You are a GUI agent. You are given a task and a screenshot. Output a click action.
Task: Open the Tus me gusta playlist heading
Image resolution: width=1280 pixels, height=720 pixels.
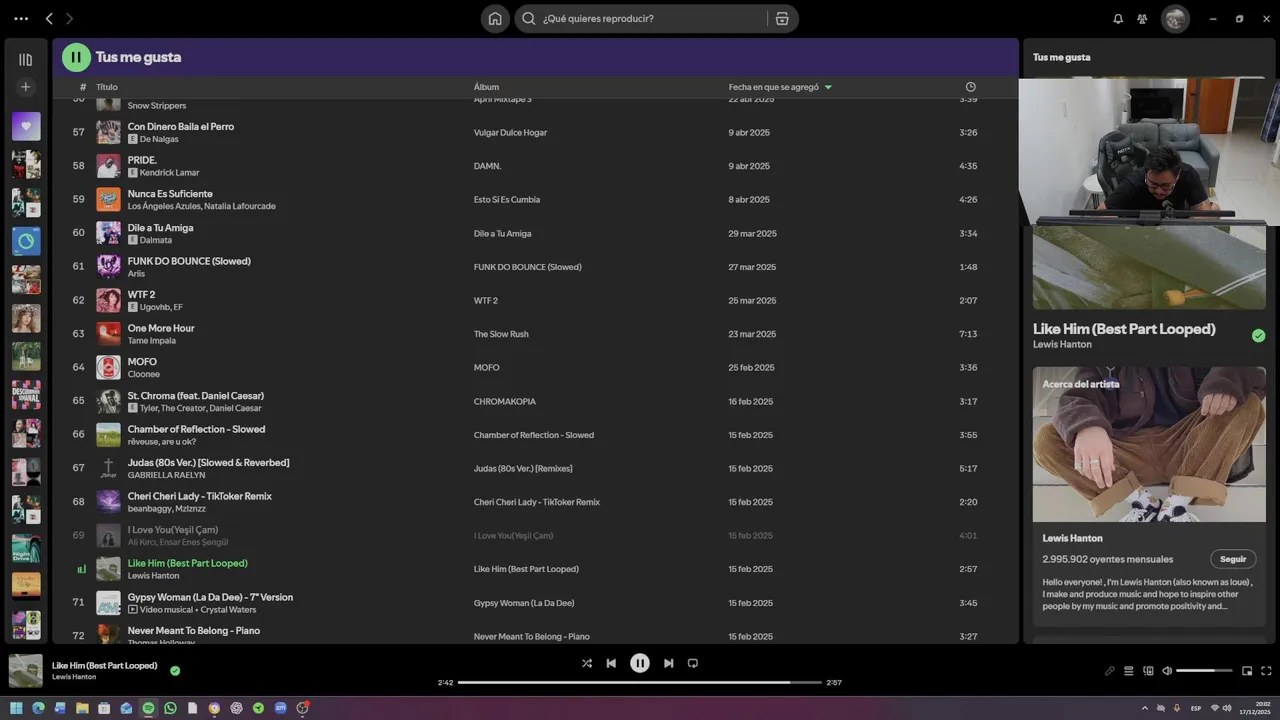tap(138, 57)
